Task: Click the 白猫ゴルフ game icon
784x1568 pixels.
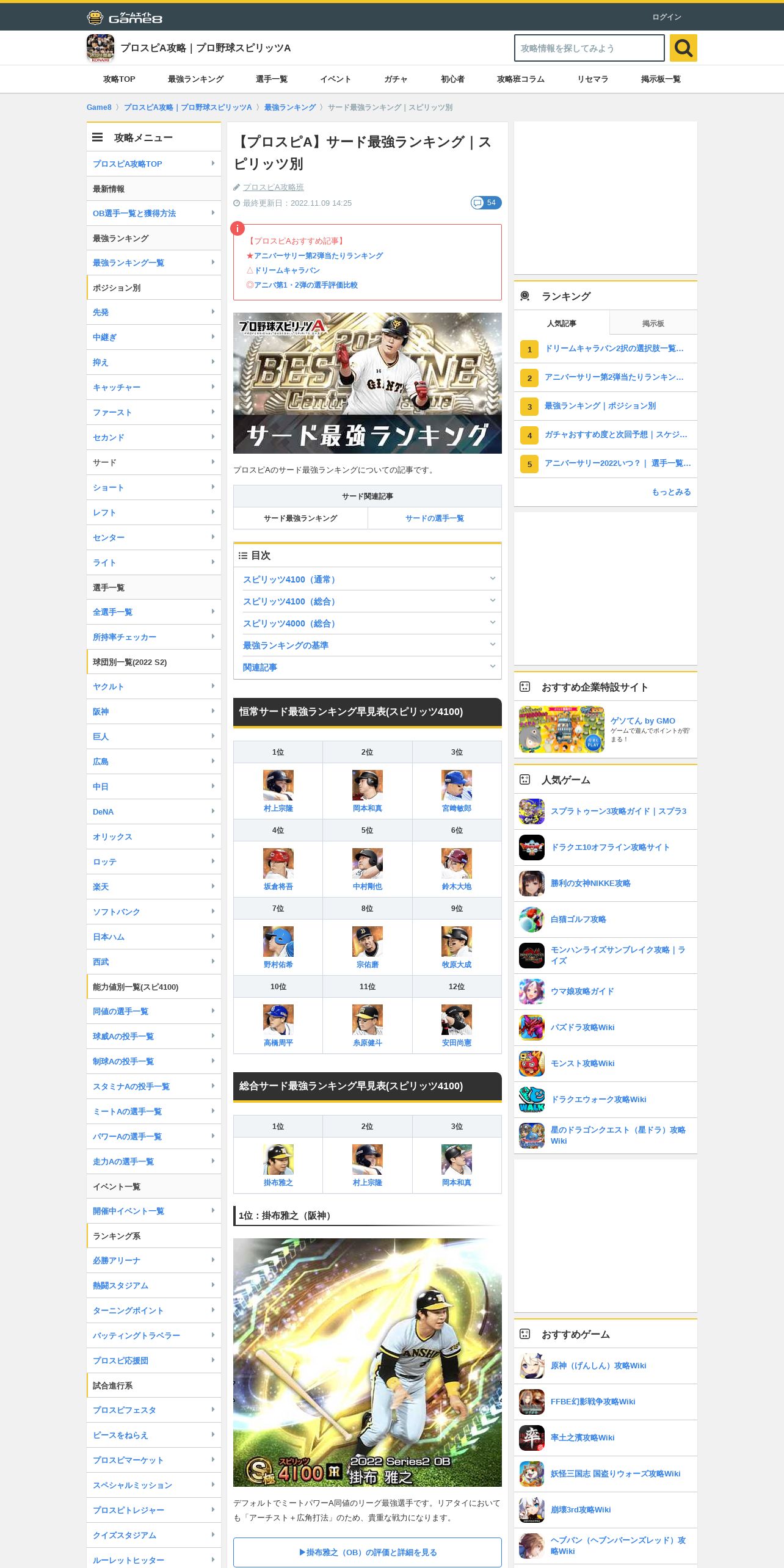Action: pos(532,920)
